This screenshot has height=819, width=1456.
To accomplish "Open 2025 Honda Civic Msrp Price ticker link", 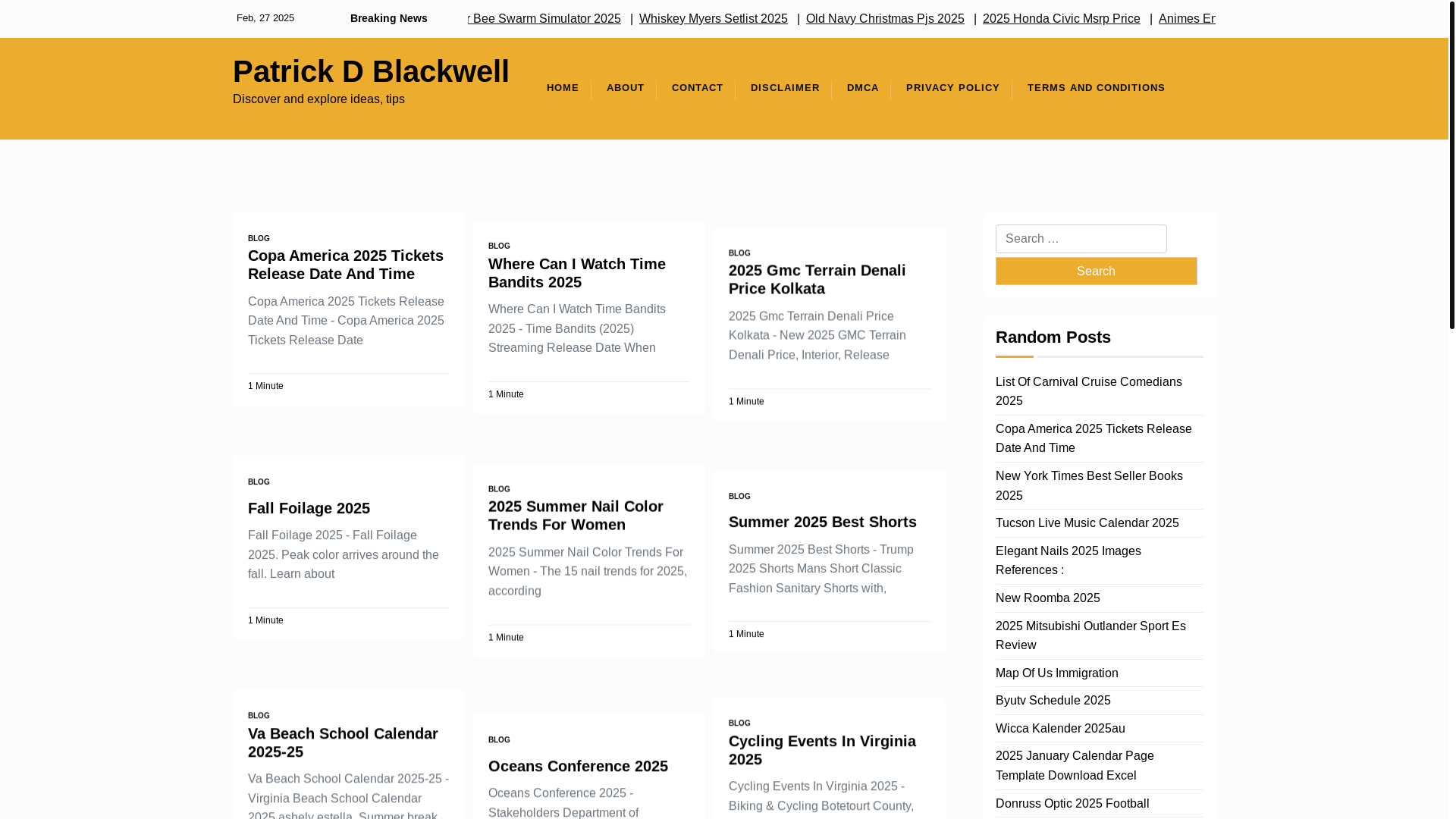I will (1061, 19).
